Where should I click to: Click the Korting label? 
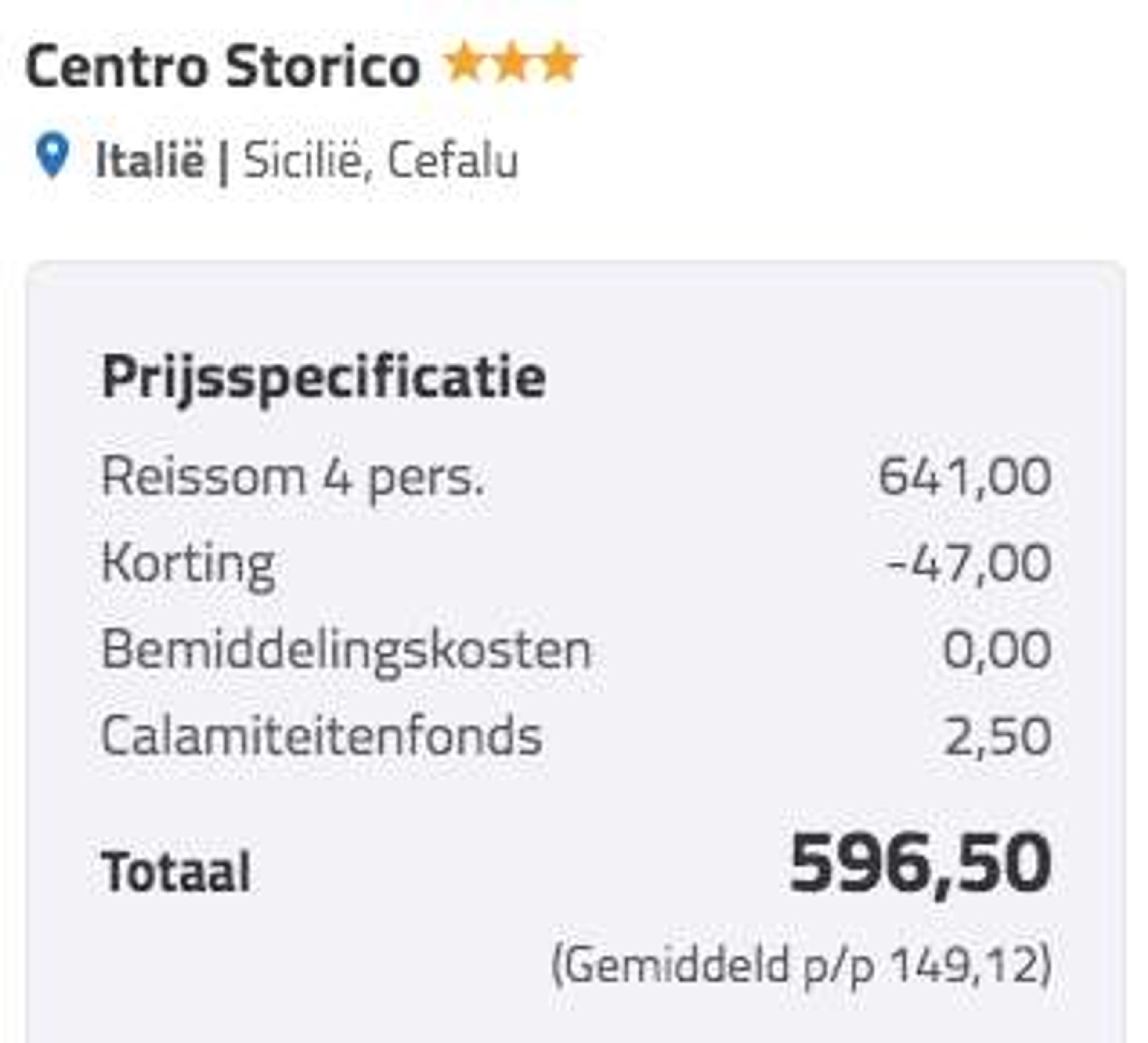(x=188, y=565)
